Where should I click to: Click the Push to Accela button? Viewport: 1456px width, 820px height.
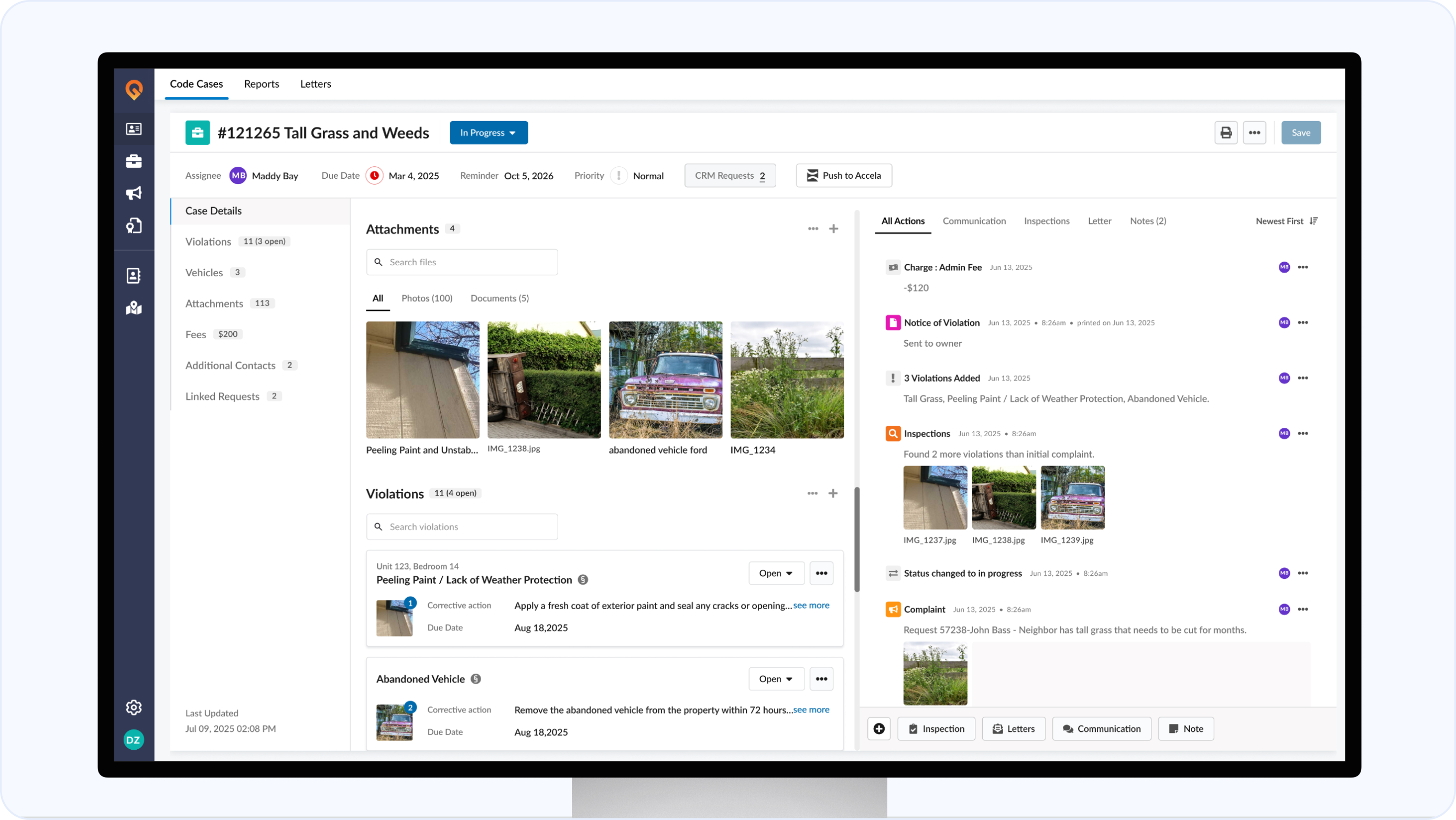coord(843,175)
